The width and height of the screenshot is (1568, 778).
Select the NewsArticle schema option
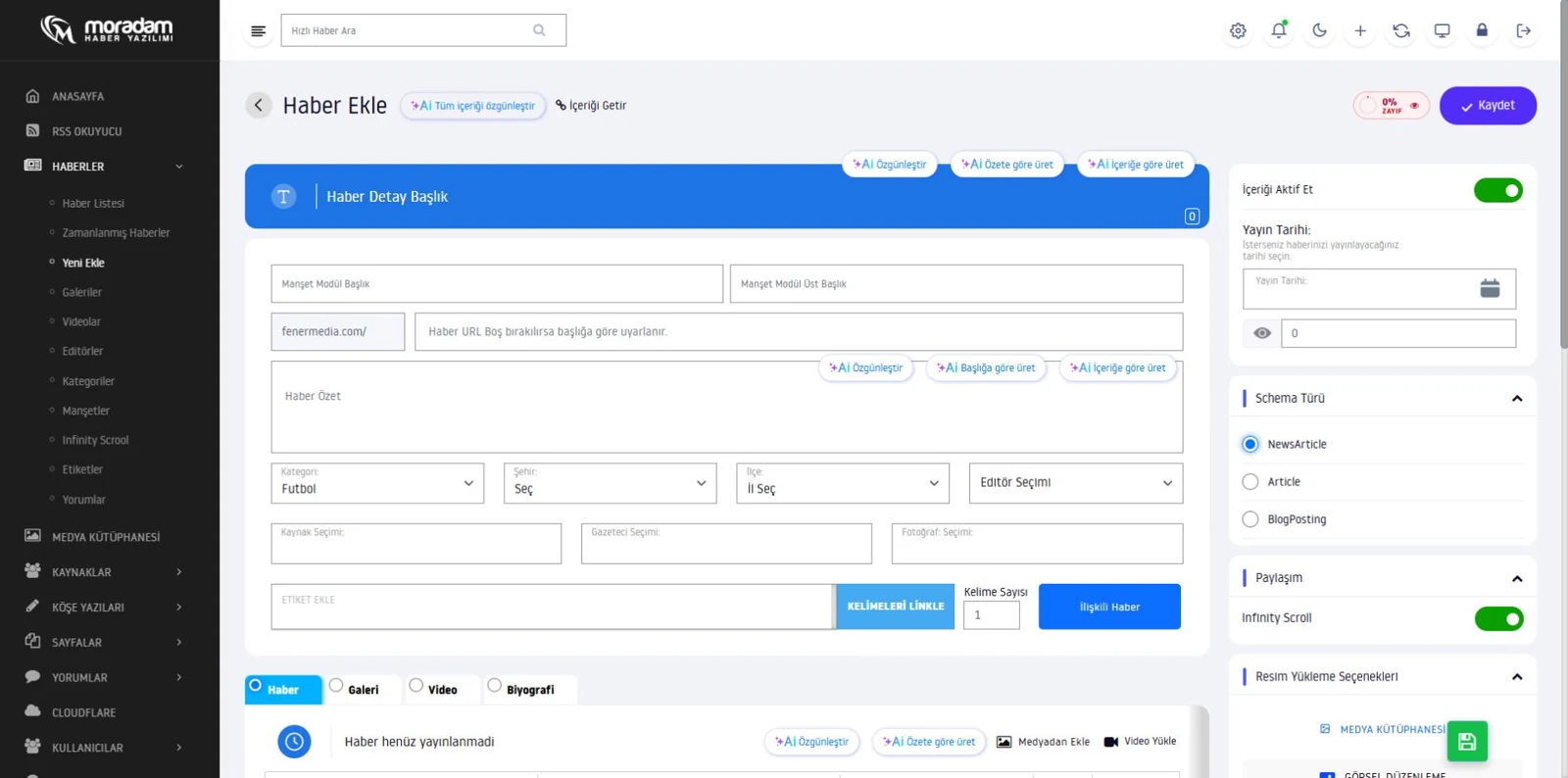click(x=1250, y=444)
